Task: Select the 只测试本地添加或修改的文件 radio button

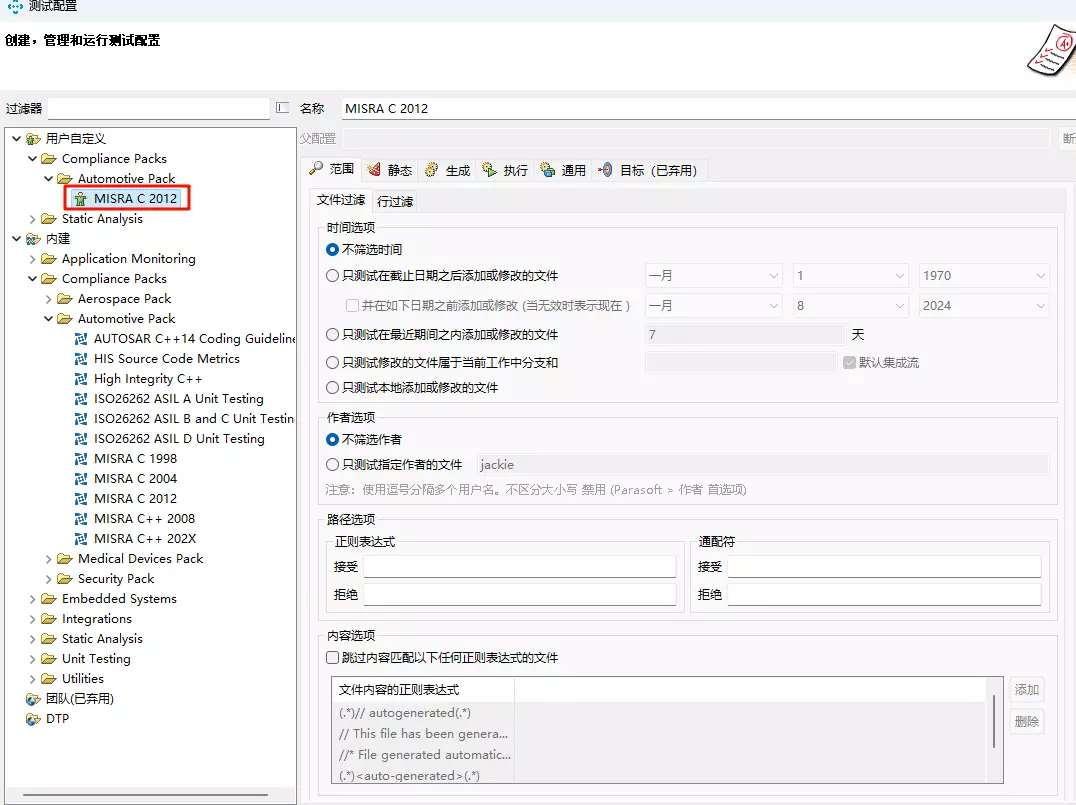Action: (333, 388)
